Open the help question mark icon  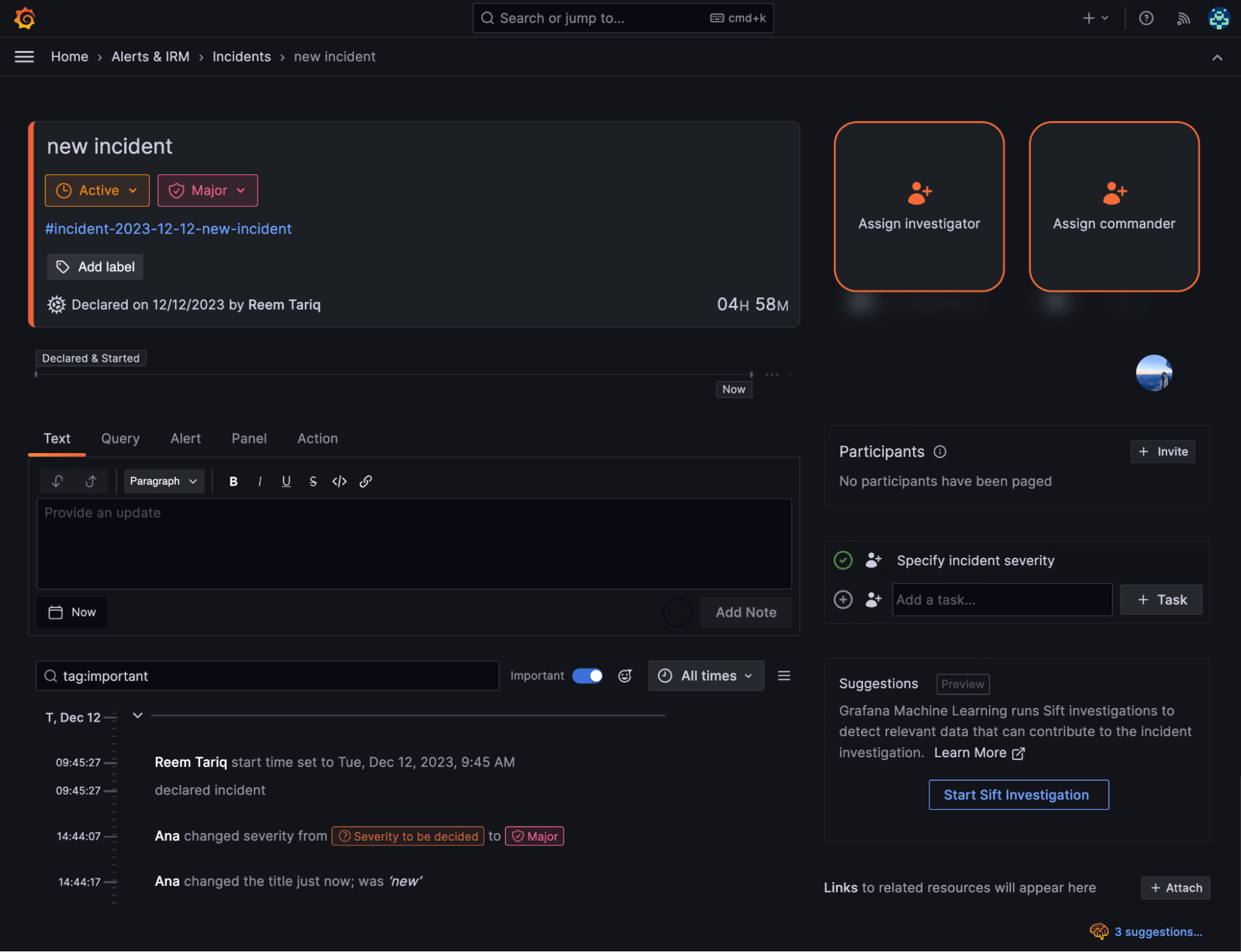tap(1146, 18)
